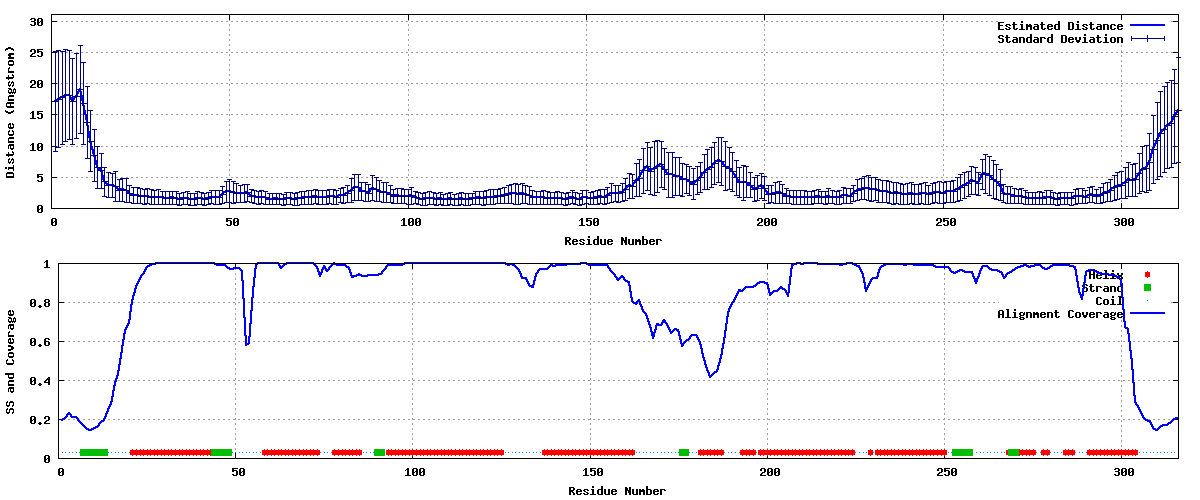Click the upper chart's 100 residue tick label
The image size is (1200, 500).
(410, 222)
